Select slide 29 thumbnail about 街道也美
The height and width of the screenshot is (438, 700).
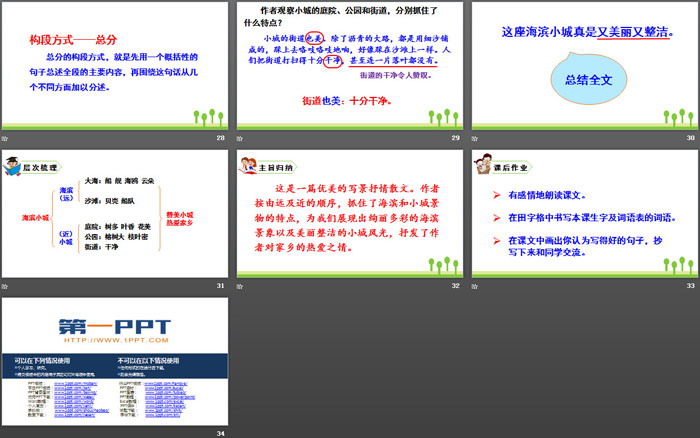pyautogui.click(x=350, y=66)
